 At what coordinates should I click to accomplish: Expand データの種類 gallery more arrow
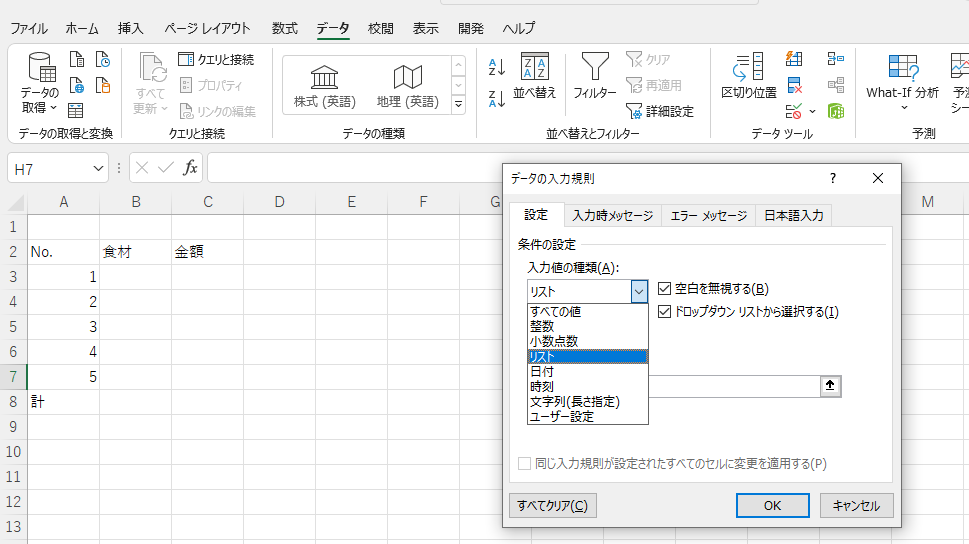(x=459, y=104)
